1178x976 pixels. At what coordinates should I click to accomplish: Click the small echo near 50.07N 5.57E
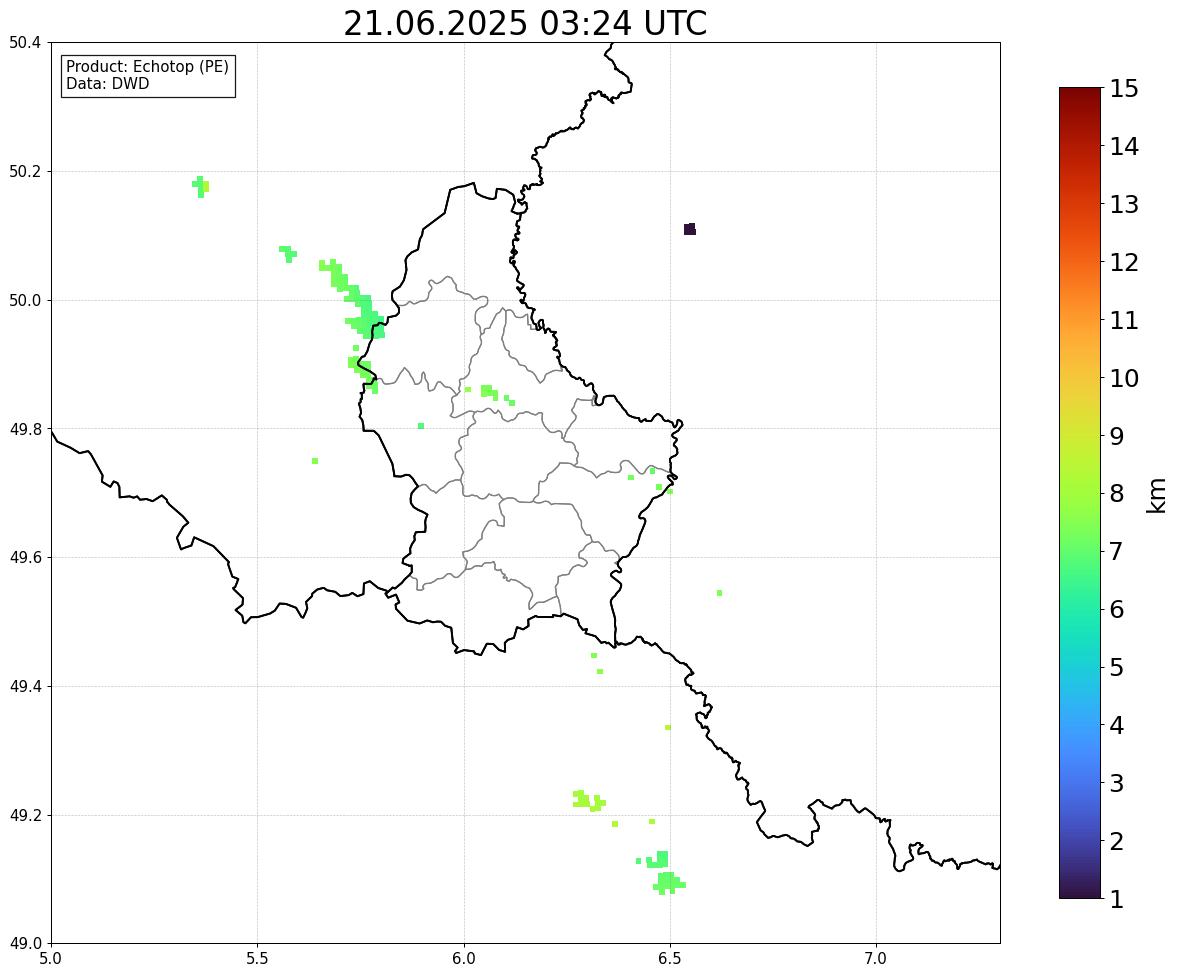tap(288, 253)
